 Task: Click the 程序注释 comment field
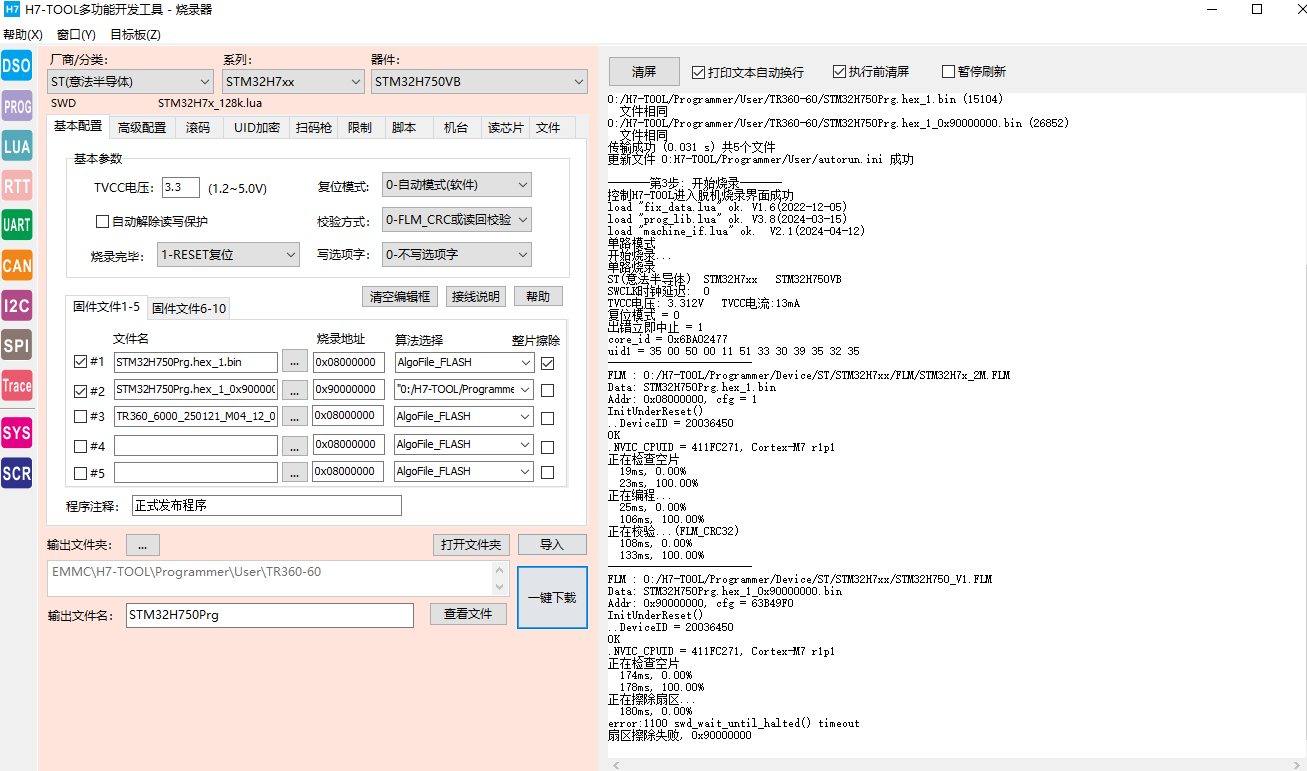267,506
